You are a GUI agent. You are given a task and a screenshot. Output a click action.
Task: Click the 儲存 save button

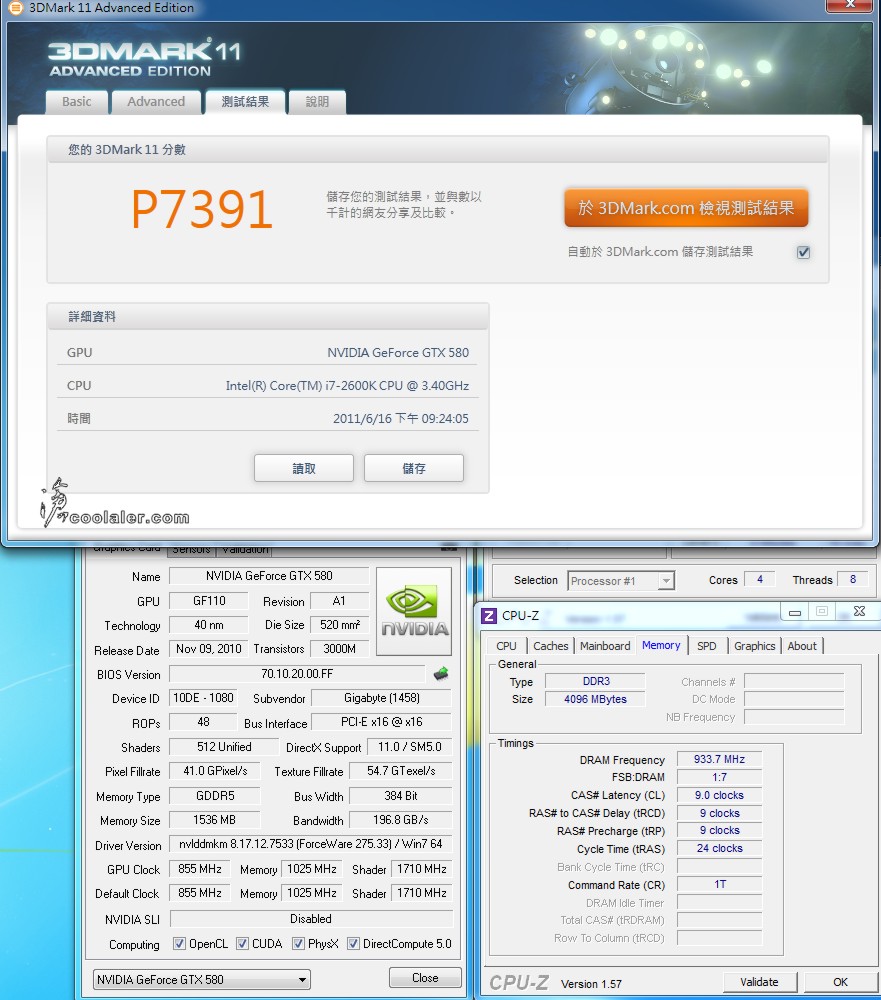pos(414,469)
